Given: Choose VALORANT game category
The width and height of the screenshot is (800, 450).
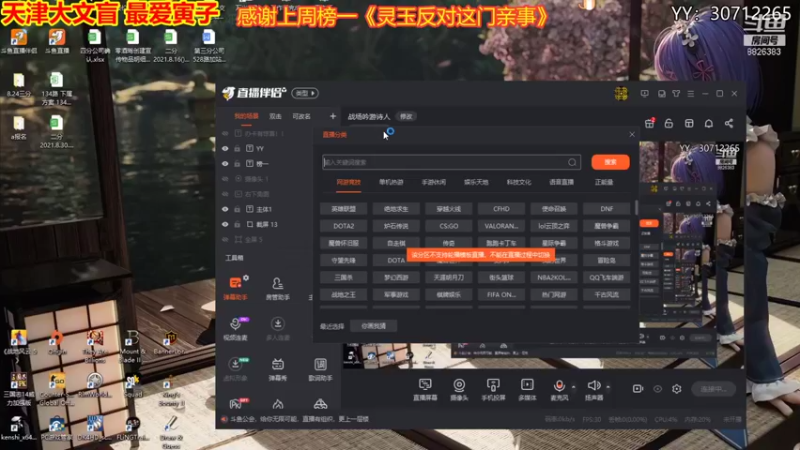Looking at the screenshot, I should 502,226.
